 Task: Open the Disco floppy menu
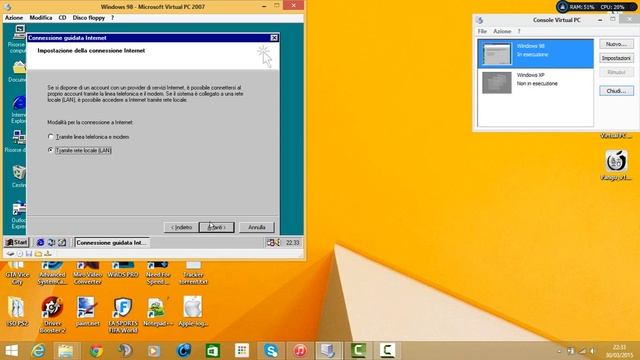point(89,18)
